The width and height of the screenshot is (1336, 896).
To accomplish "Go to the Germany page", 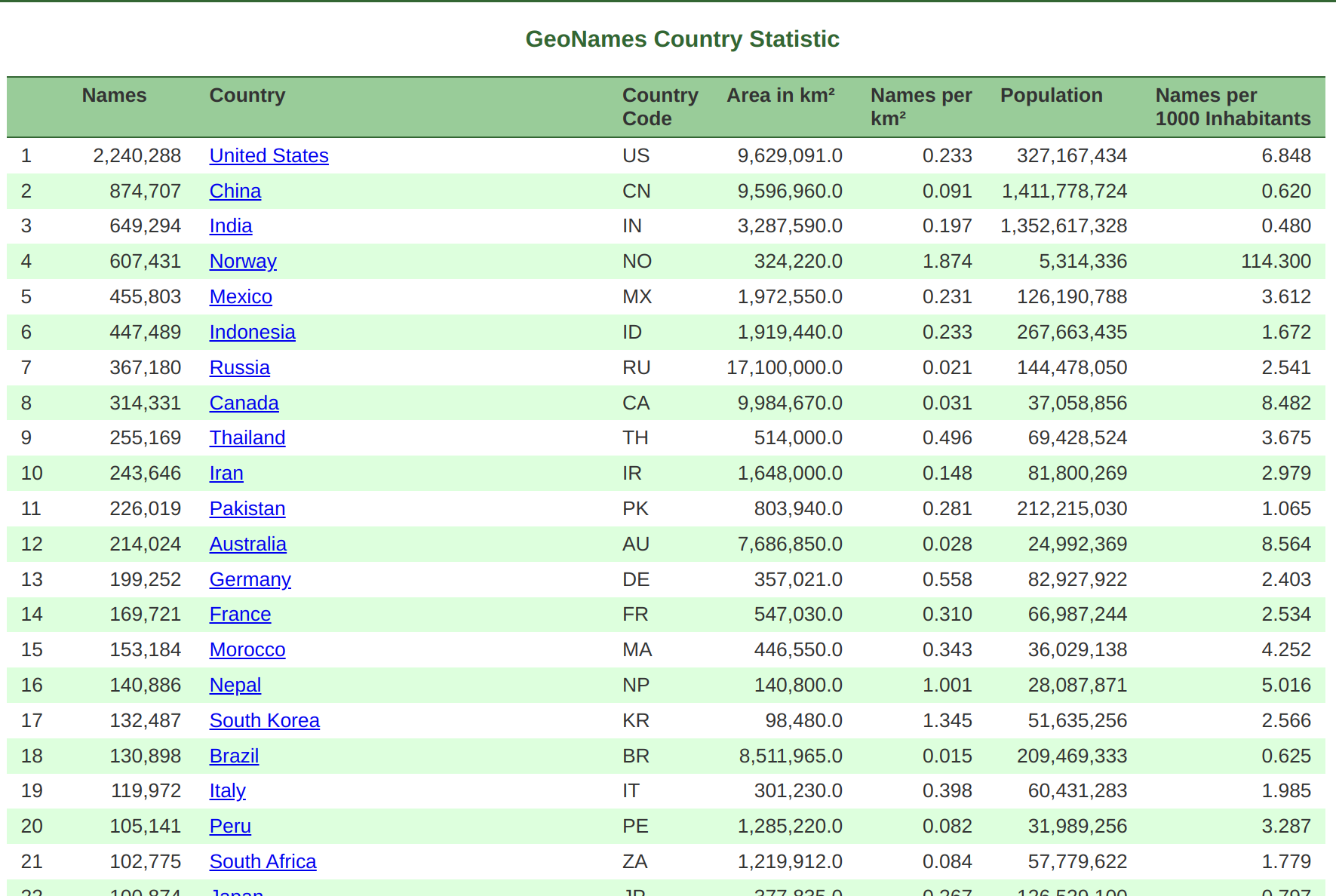I will click(250, 579).
